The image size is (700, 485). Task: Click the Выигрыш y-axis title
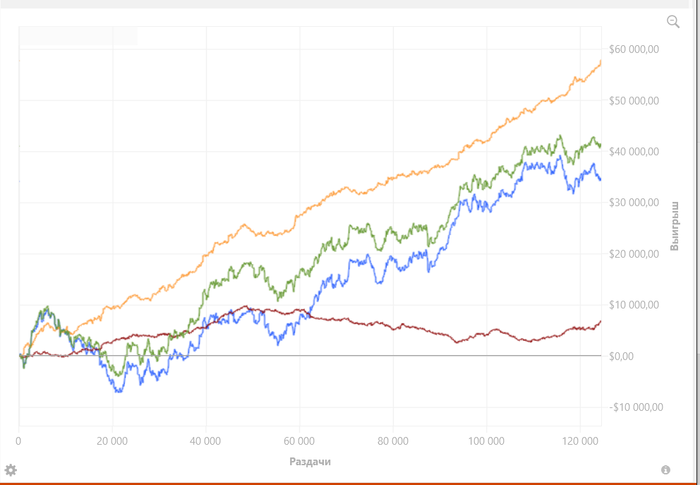point(675,226)
